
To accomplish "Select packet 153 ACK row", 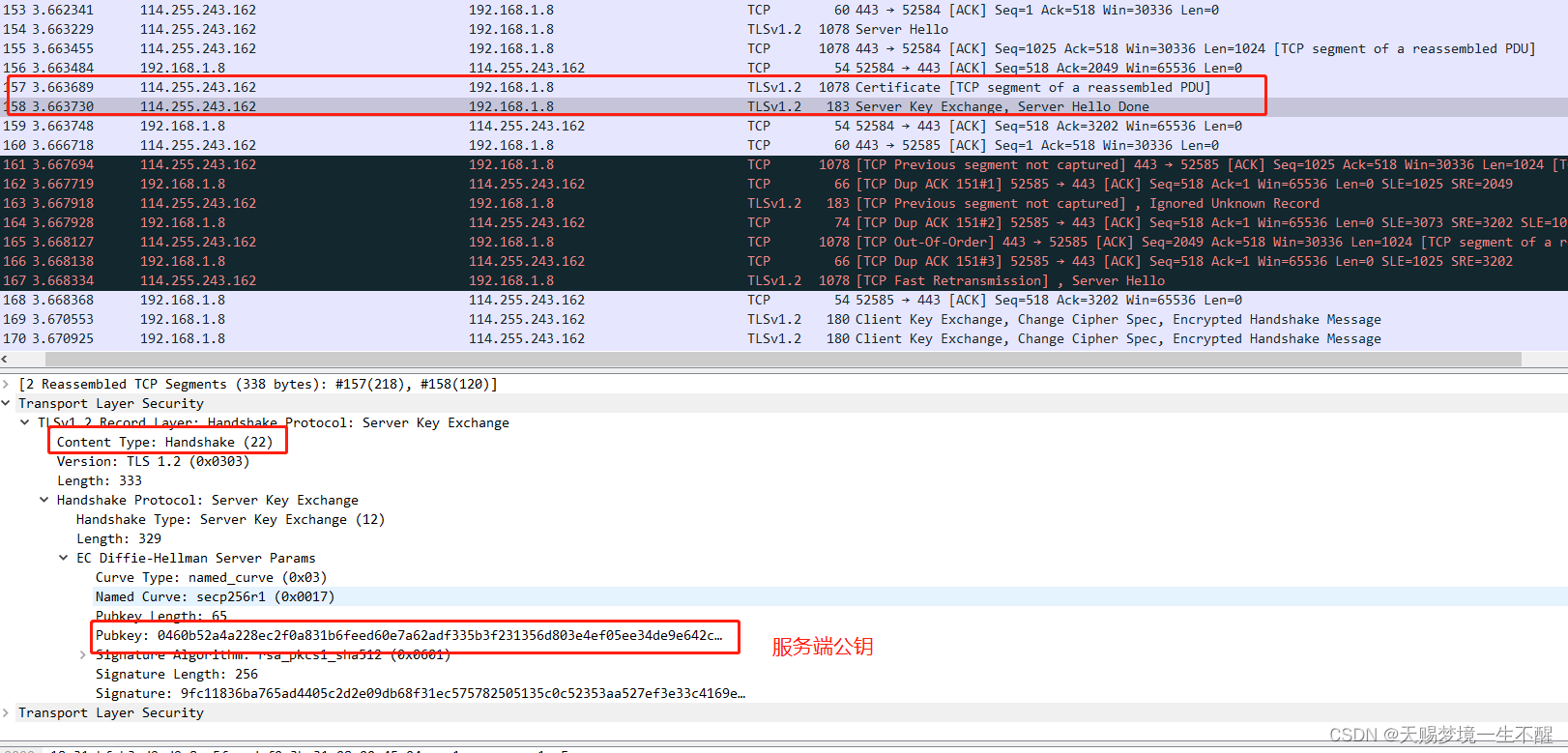I will 784,10.
